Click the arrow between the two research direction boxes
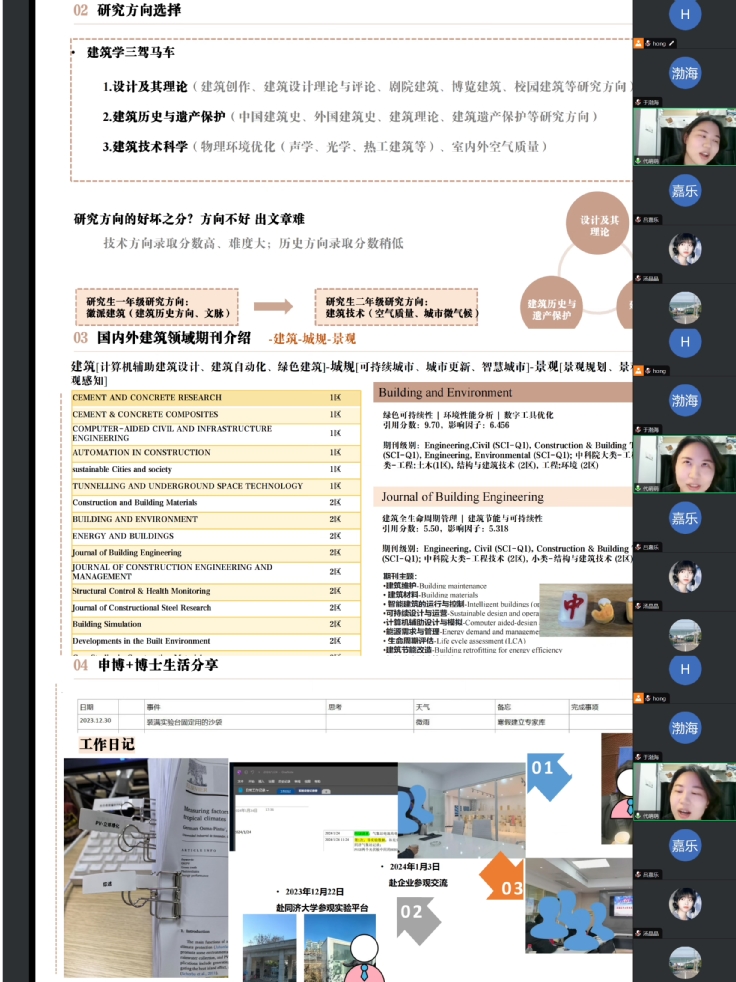Image resolution: width=736 pixels, height=982 pixels. 273,307
